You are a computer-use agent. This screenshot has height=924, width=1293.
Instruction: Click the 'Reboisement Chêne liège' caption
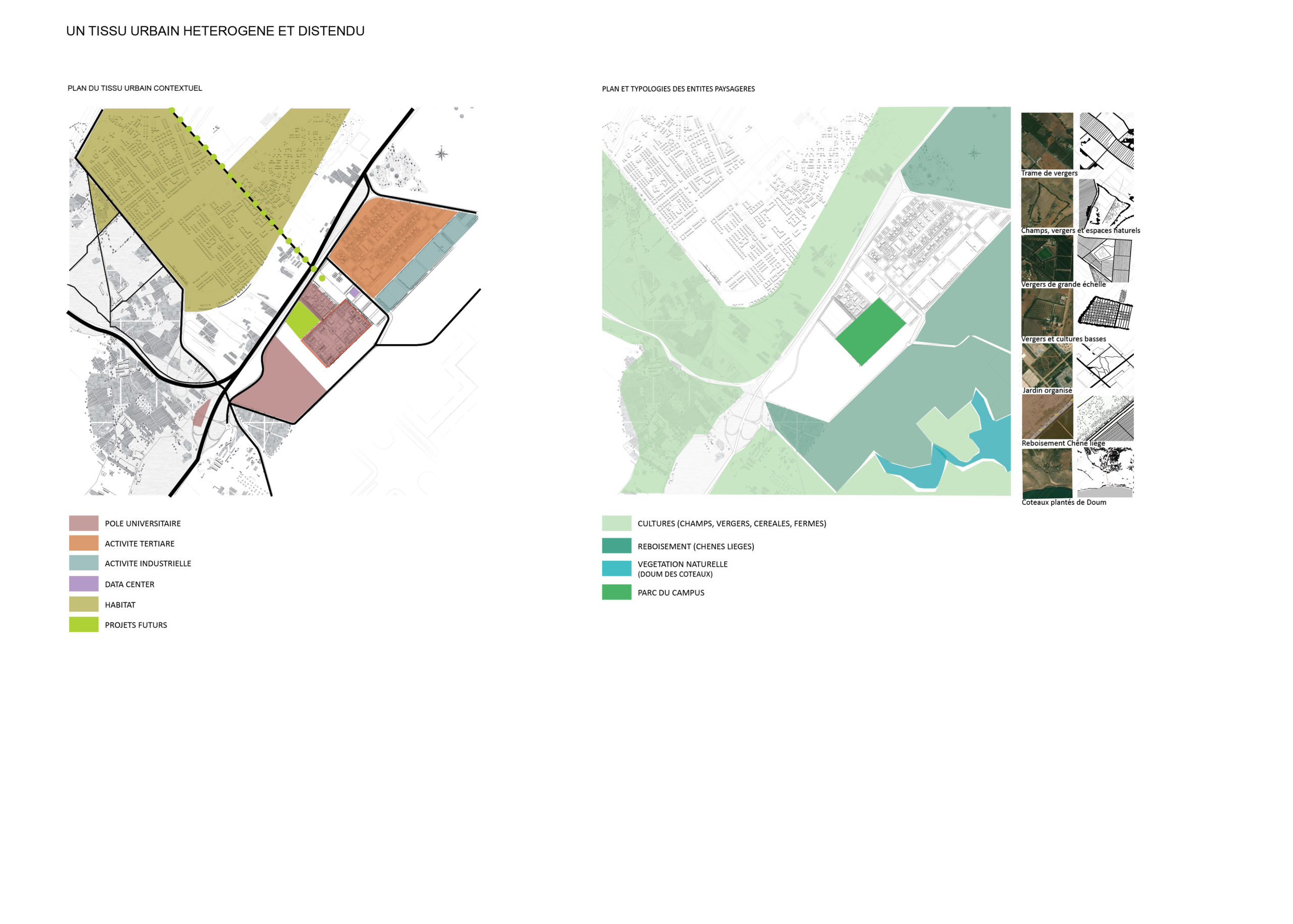click(1063, 443)
